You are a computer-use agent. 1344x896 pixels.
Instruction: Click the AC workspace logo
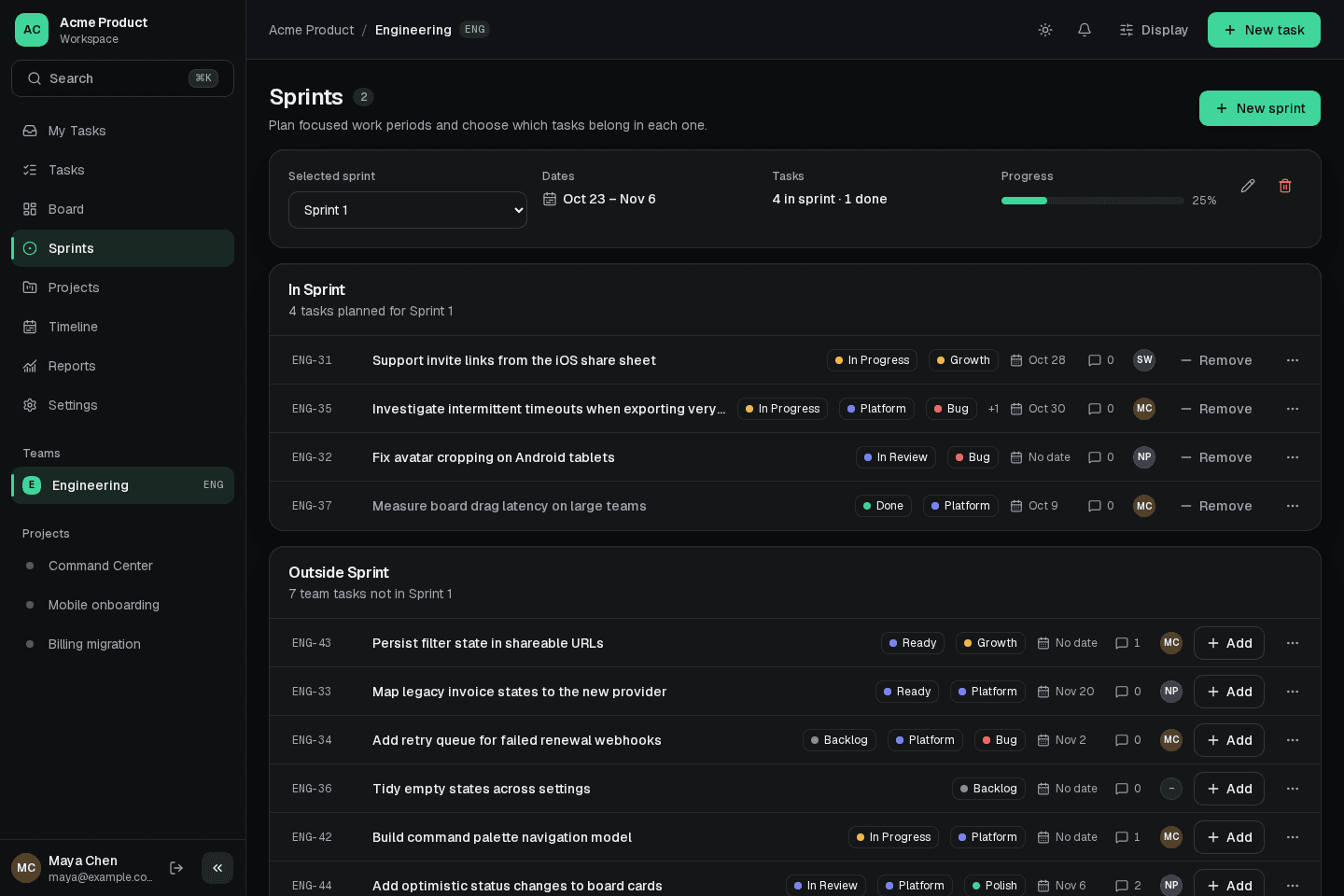pyautogui.click(x=32, y=30)
